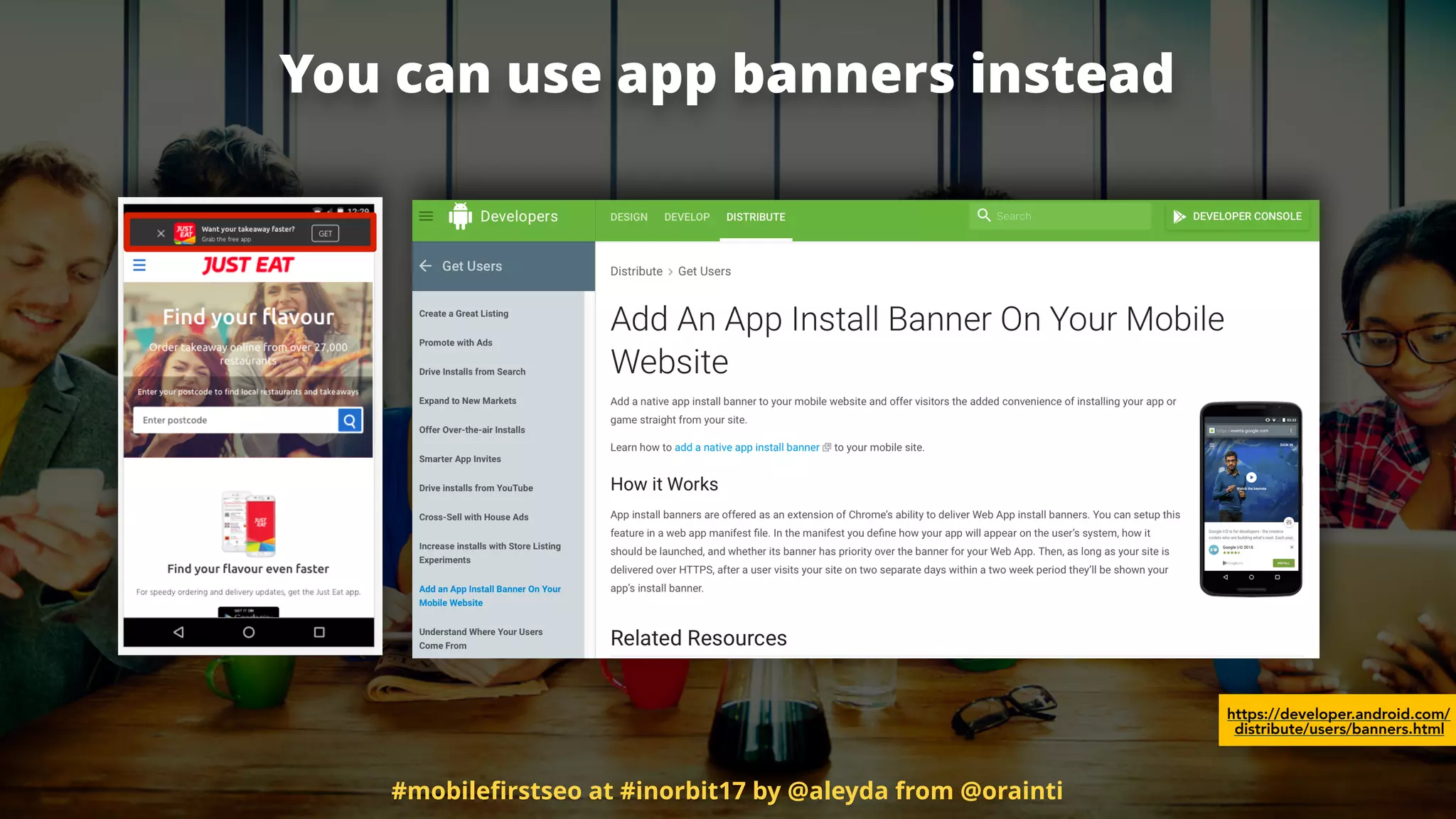
Task: Click add a native app install banner link
Action: click(x=747, y=447)
